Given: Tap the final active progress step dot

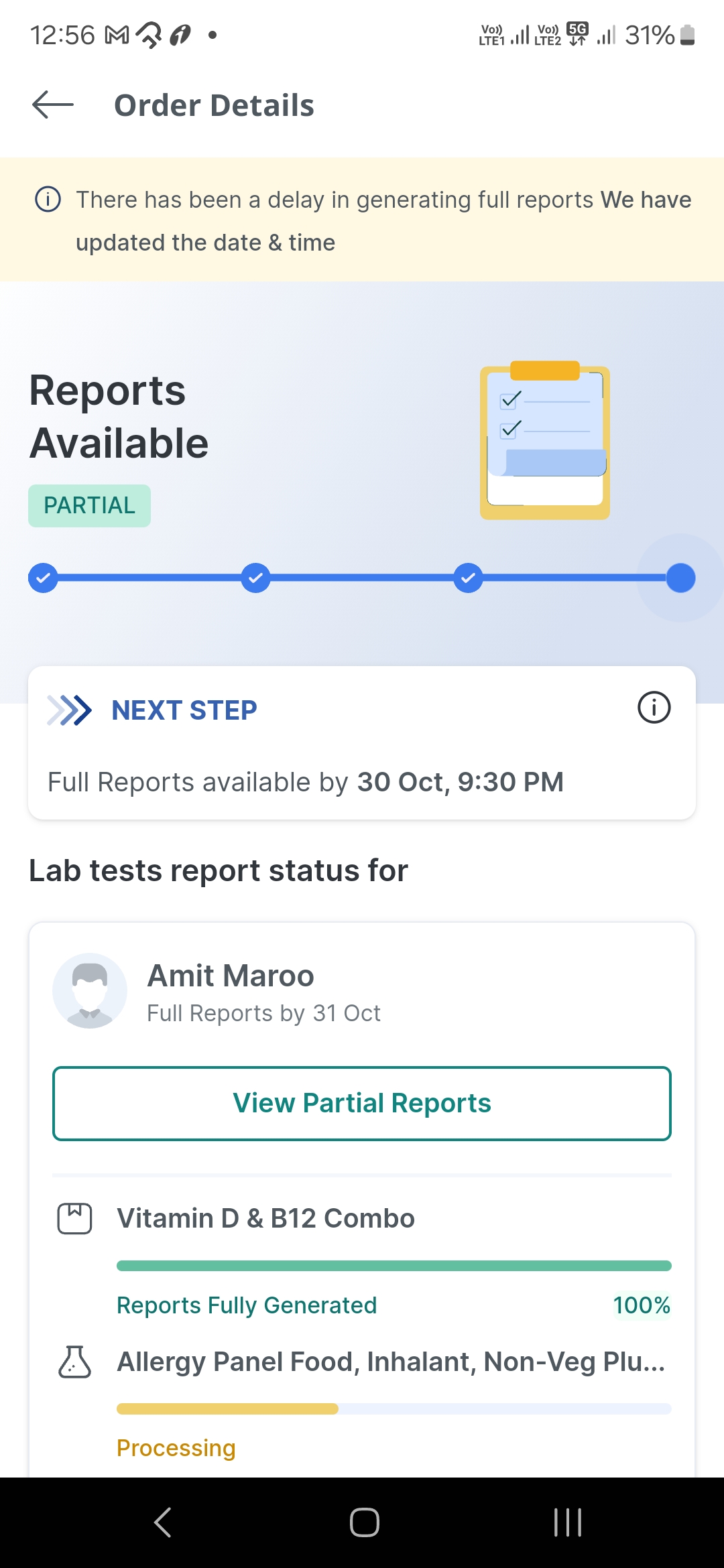Looking at the screenshot, I should [x=680, y=578].
